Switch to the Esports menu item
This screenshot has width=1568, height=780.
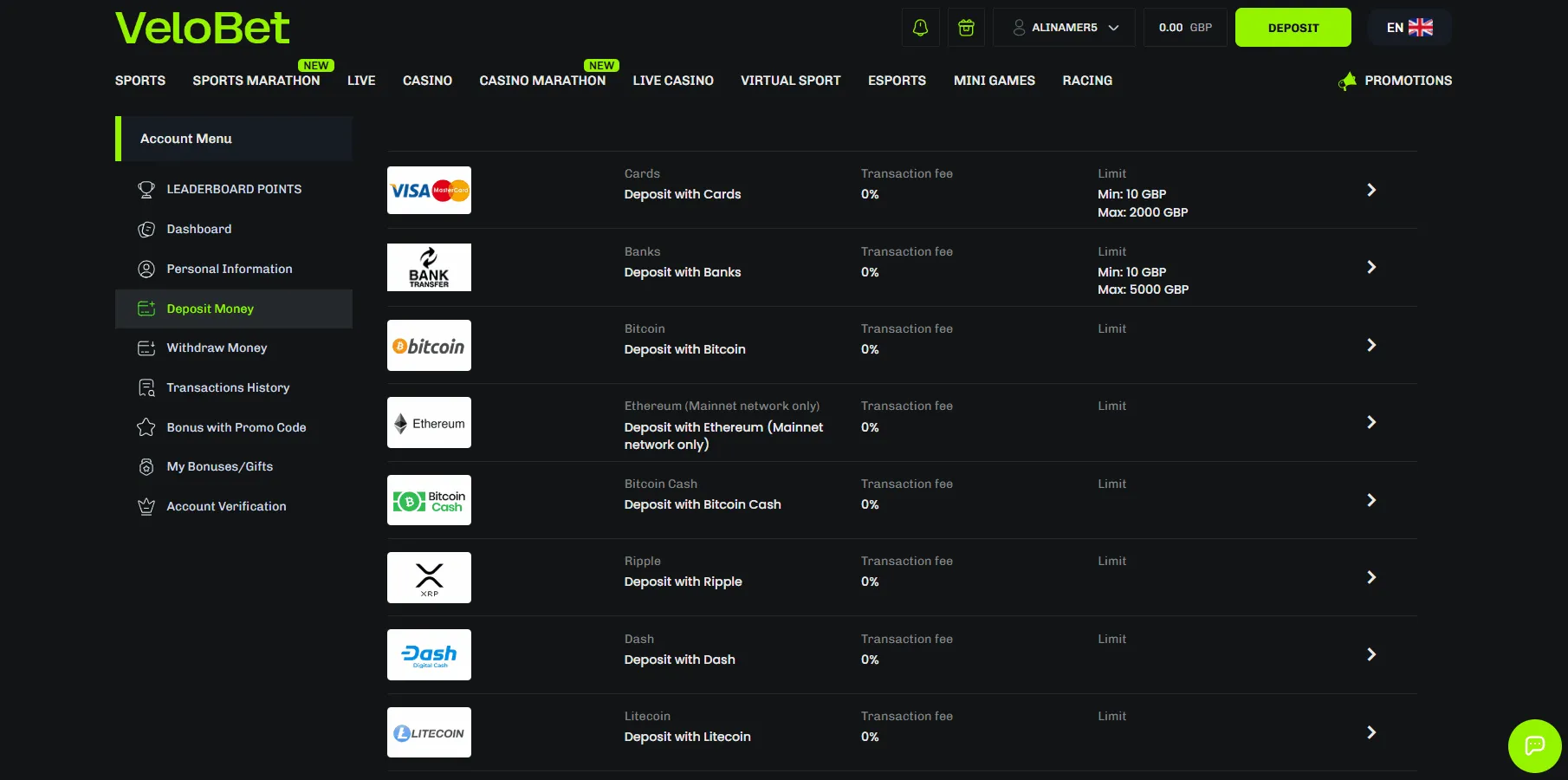pos(897,81)
